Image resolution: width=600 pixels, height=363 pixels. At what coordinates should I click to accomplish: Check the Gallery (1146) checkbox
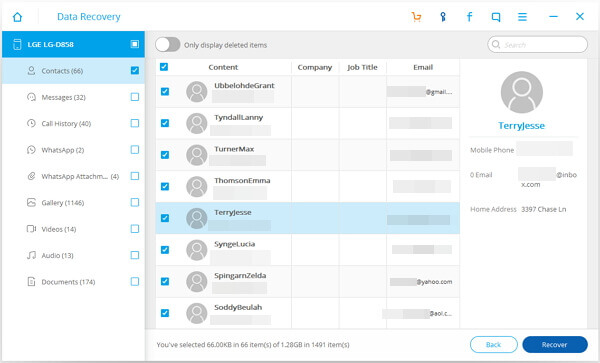click(135, 202)
